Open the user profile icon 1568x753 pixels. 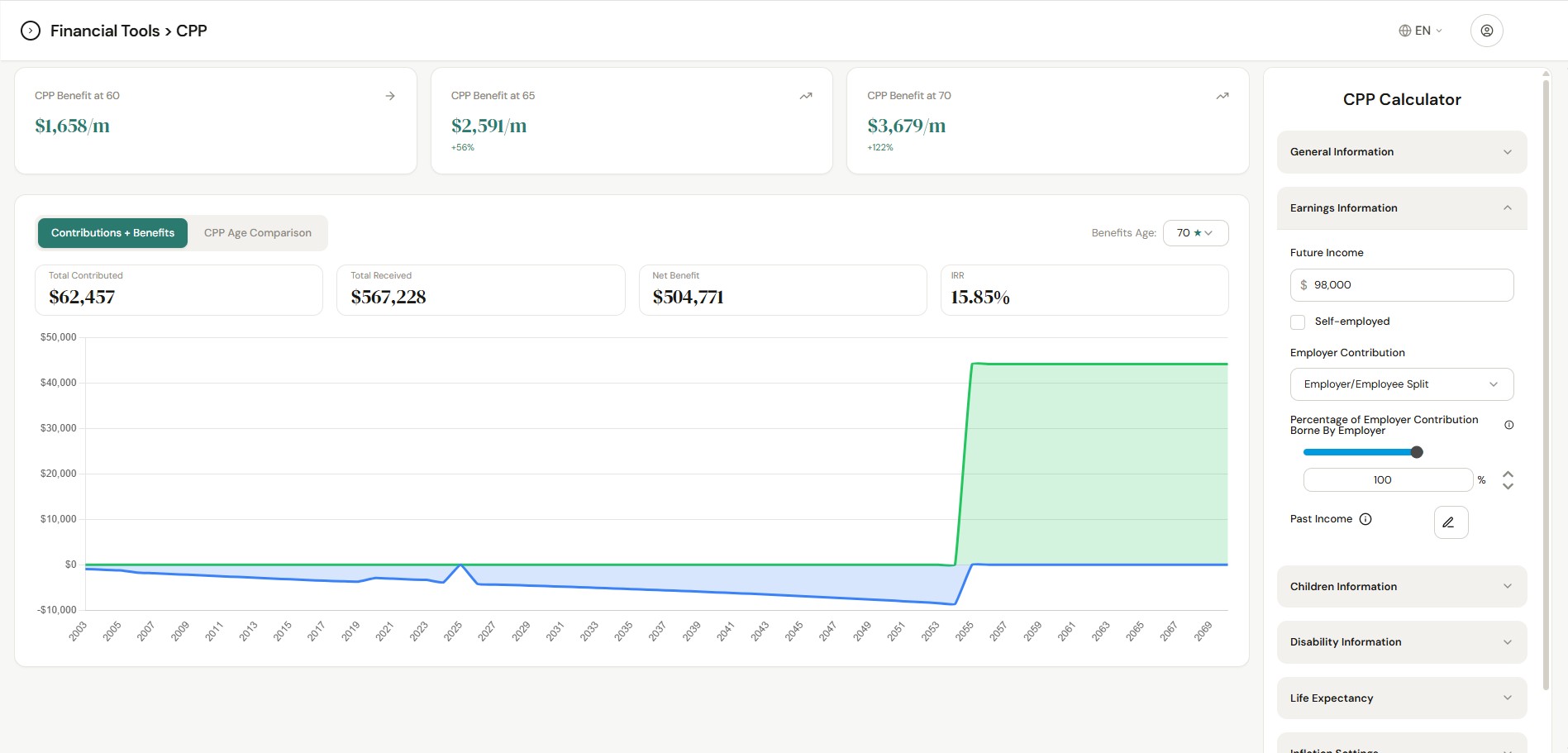pos(1486,31)
